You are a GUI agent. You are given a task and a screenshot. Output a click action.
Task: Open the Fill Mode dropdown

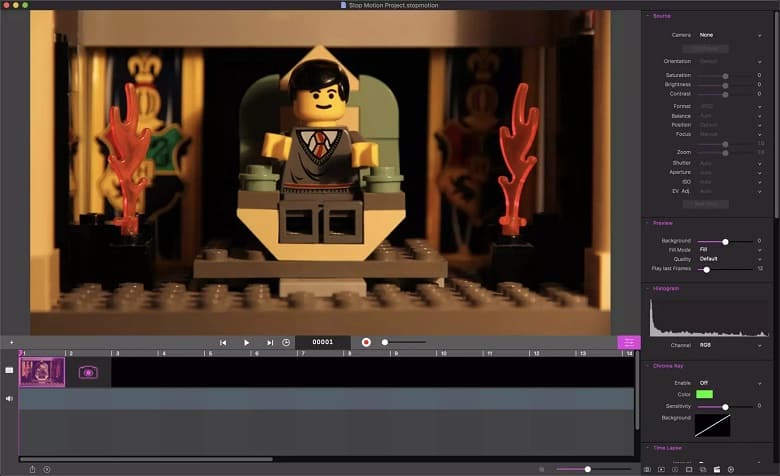pos(730,250)
